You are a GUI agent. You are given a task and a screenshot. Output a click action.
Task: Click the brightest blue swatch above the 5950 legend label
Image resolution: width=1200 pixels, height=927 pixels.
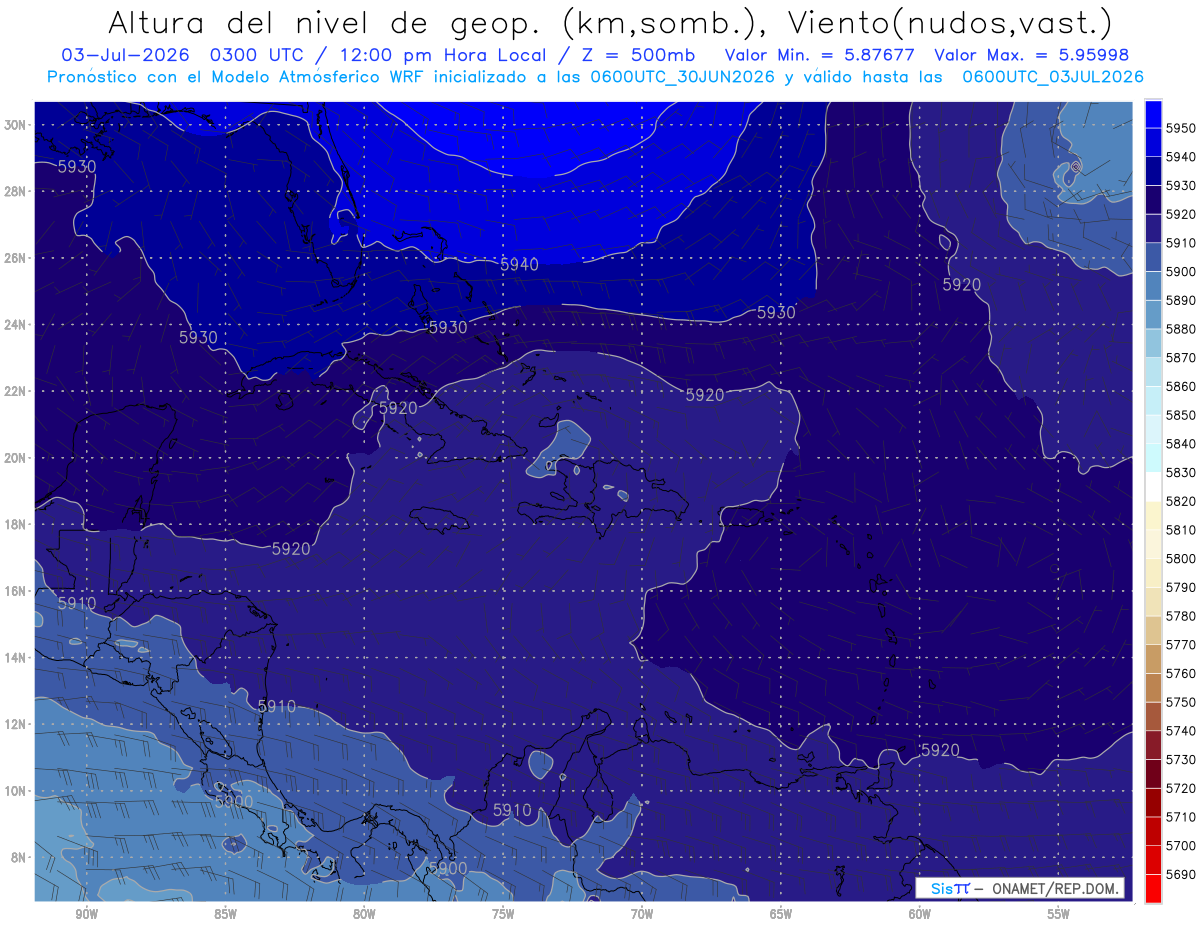pyautogui.click(x=1153, y=114)
